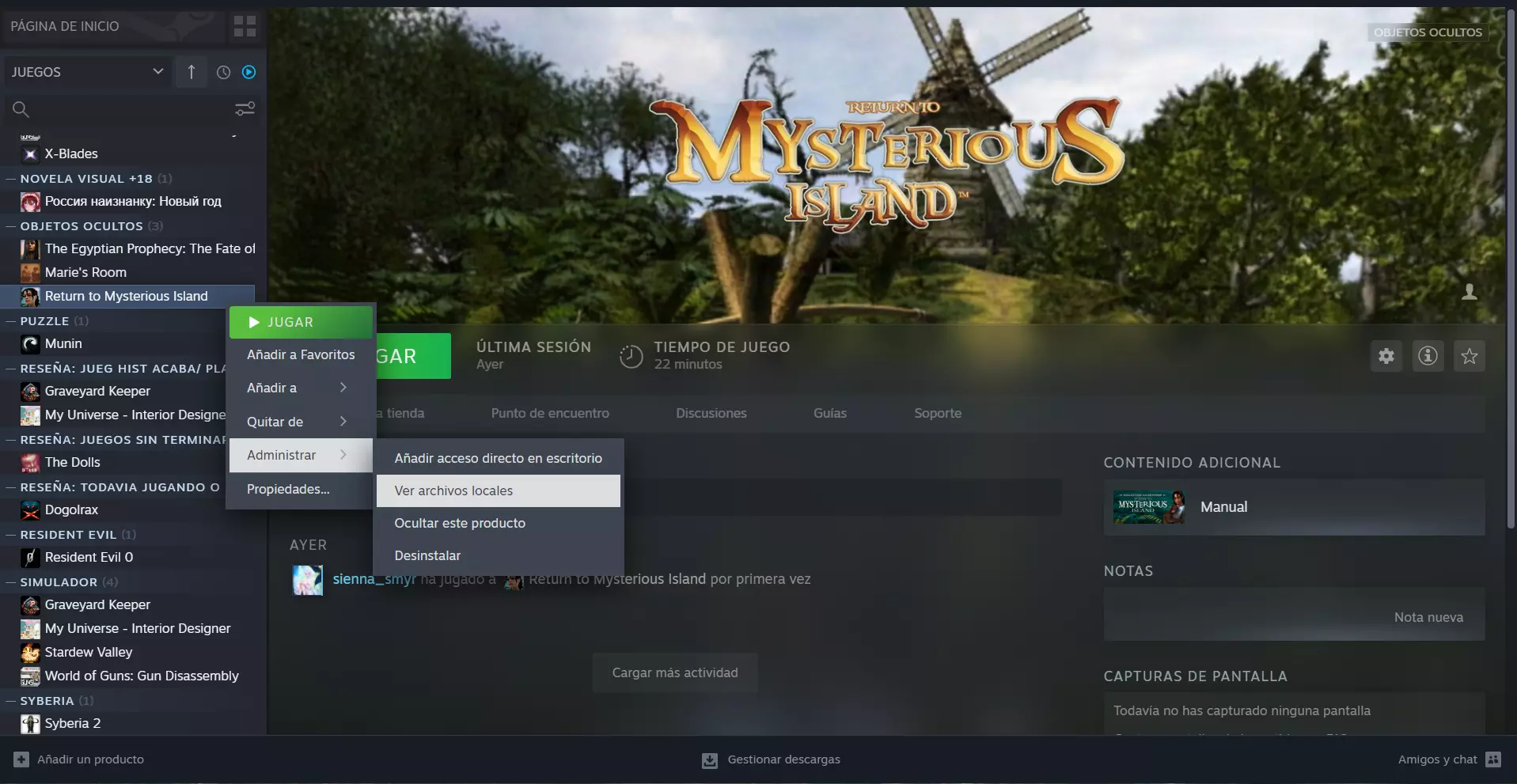The height and width of the screenshot is (784, 1517).
Task: Open Munin game from Puzzle category
Action: (63, 343)
